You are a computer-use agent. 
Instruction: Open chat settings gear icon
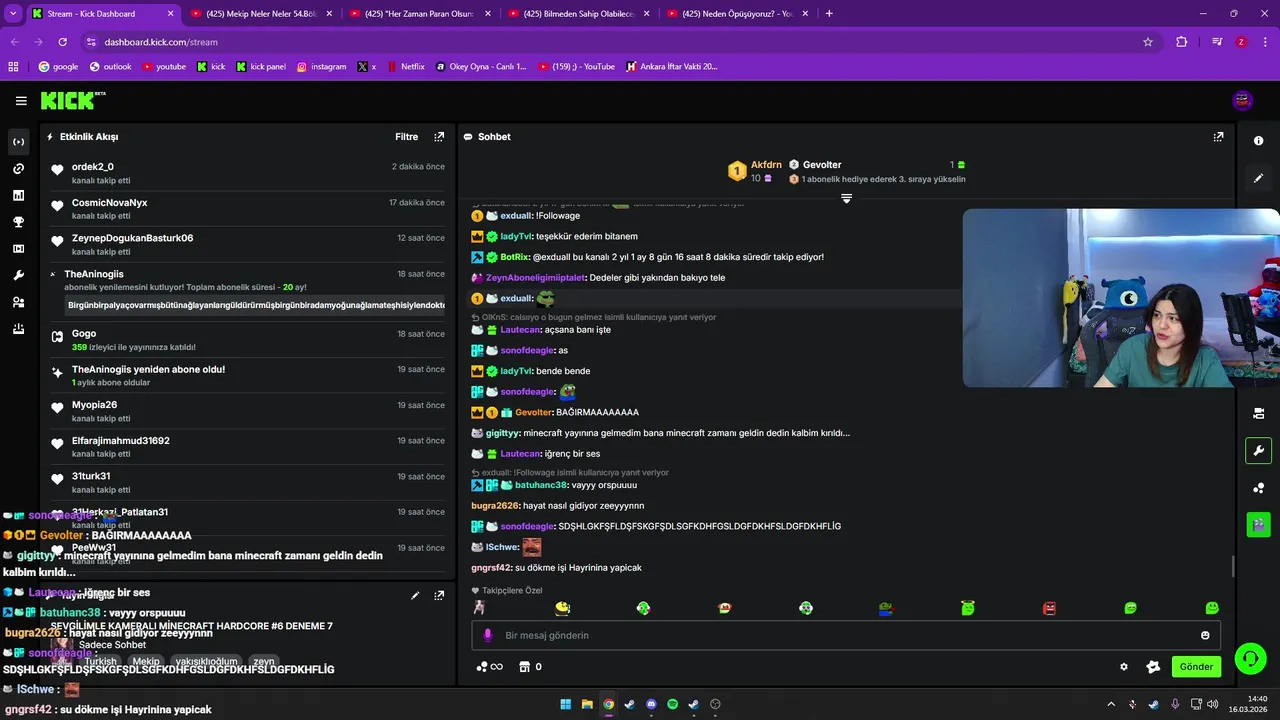(x=1124, y=667)
